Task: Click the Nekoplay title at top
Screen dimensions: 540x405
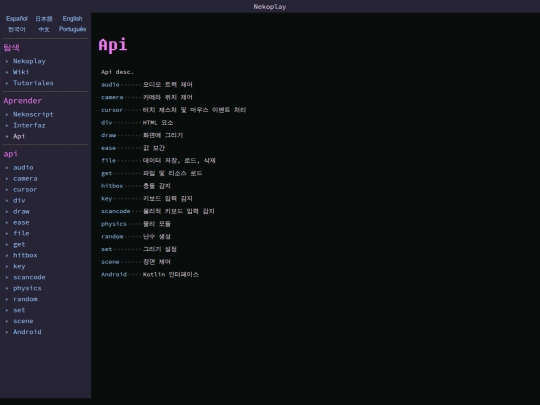Action: [x=270, y=7]
